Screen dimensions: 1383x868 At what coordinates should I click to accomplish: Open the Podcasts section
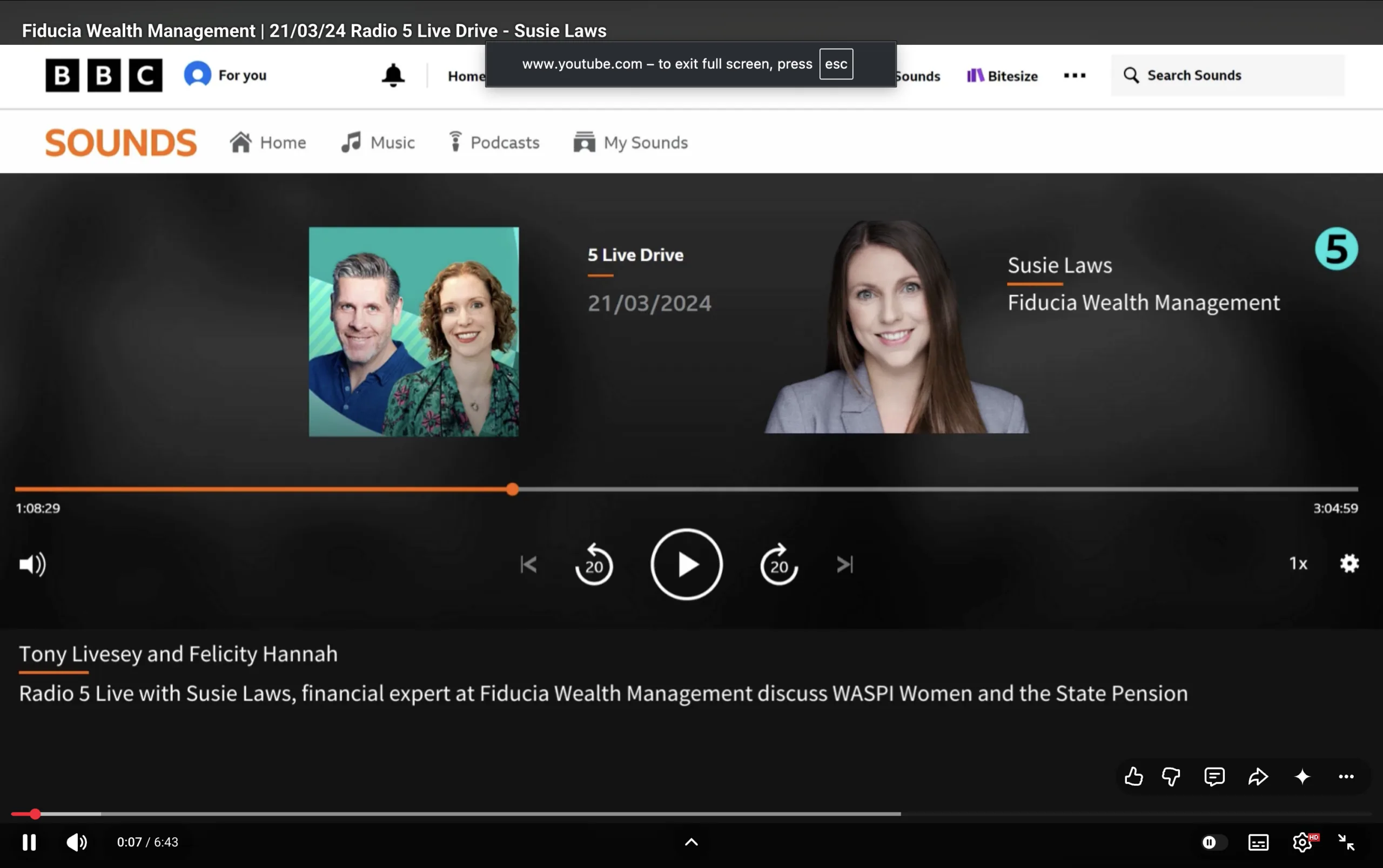[x=494, y=143]
